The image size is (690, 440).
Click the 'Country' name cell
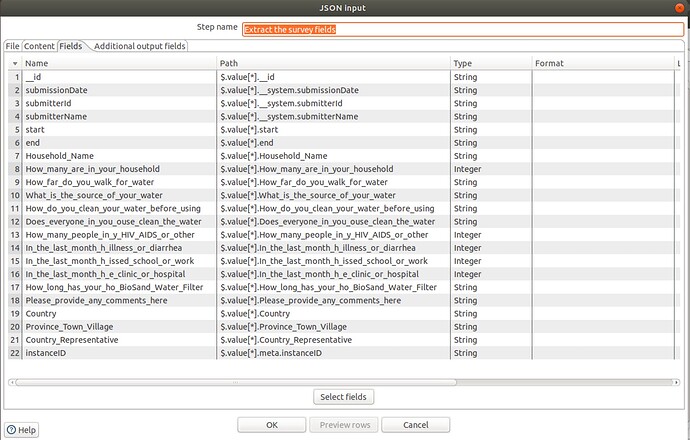119,314
